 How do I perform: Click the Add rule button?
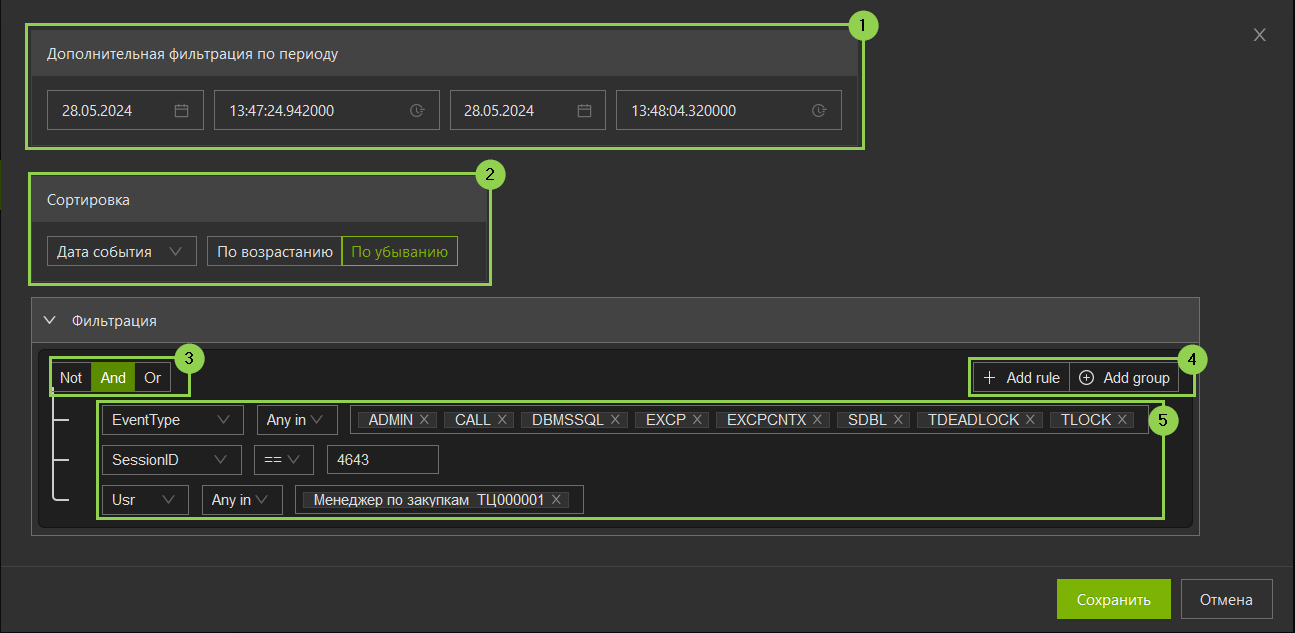[1022, 378]
